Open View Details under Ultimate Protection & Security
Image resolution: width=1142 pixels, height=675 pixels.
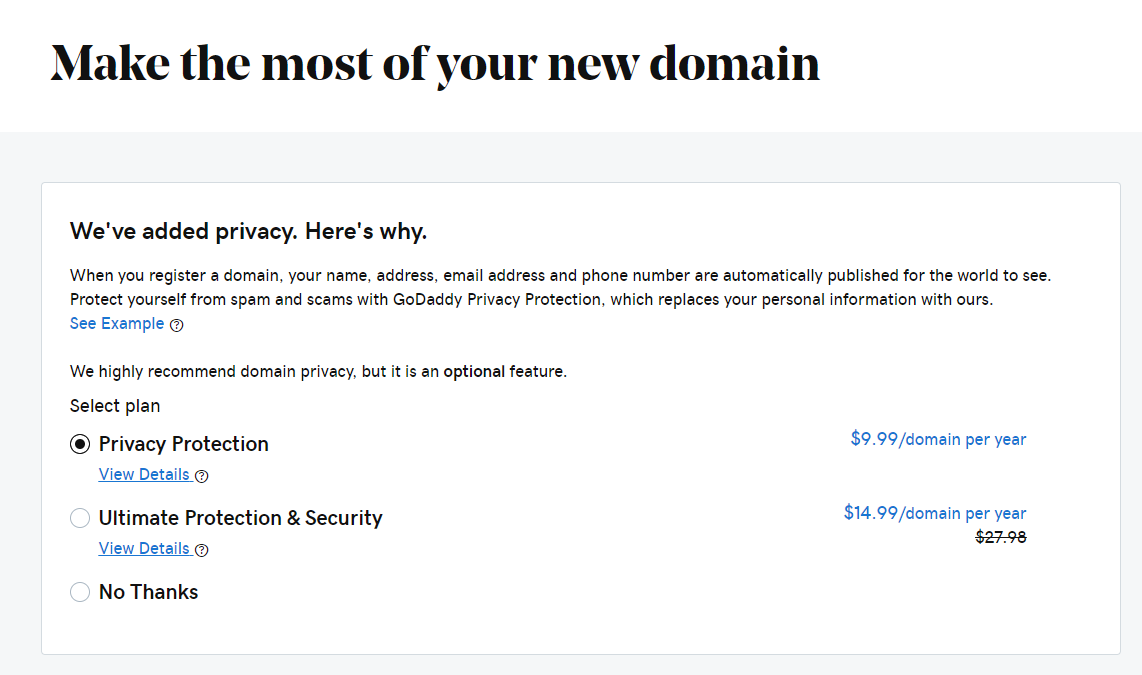click(144, 549)
